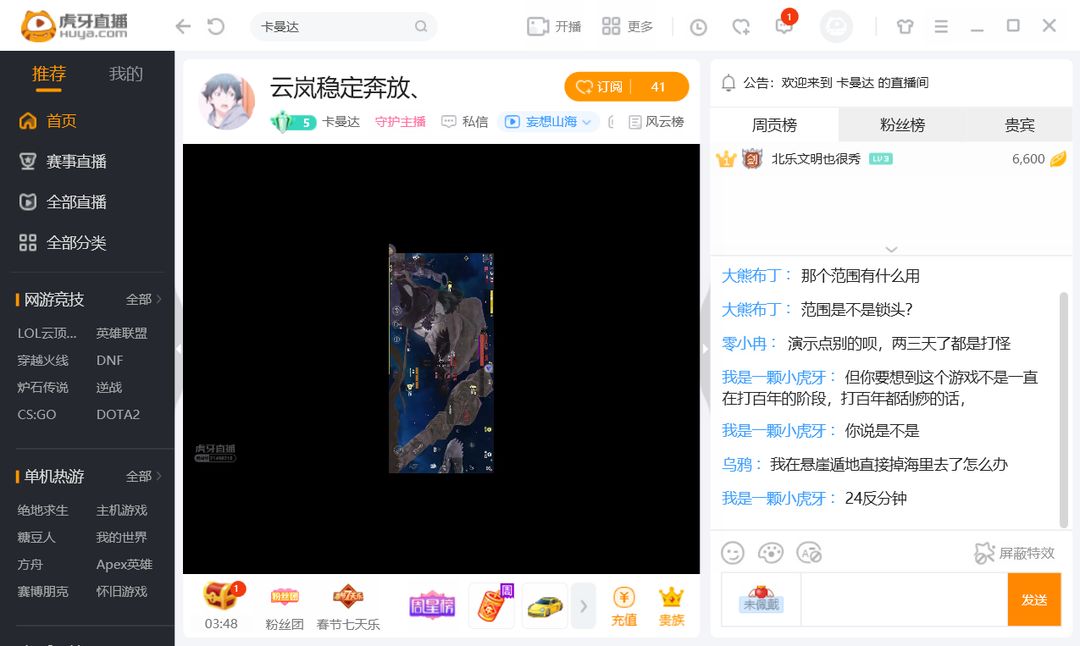
Task: Click the announcement bell icon
Action: coord(728,83)
